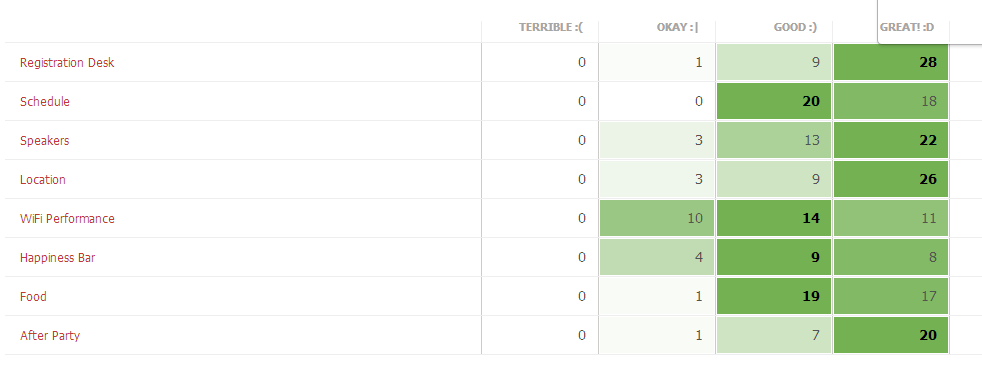Click the WiFi Performance label
This screenshot has width=982, height=382.
(67, 219)
